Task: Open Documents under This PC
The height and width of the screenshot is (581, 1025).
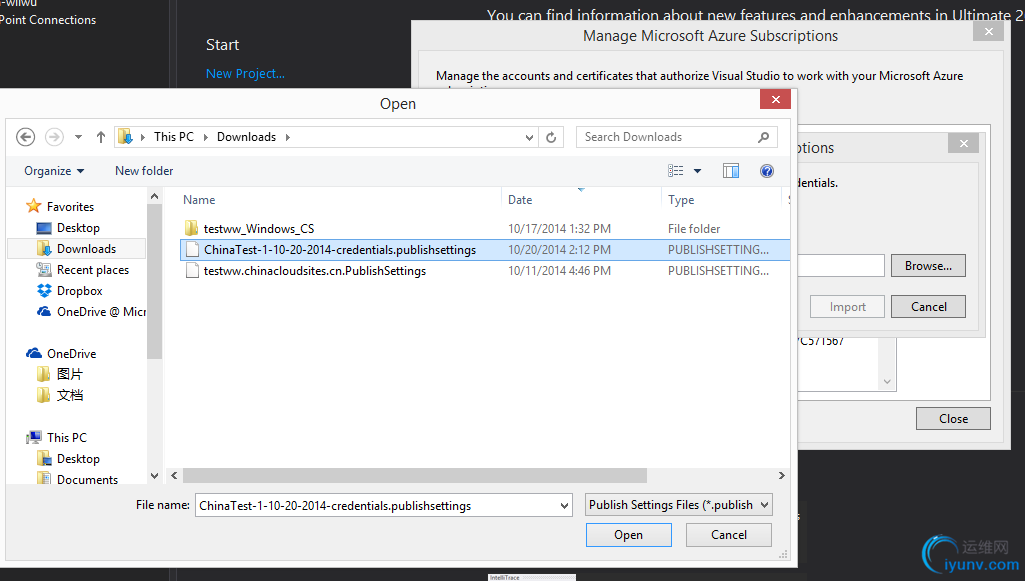Action: [88, 479]
